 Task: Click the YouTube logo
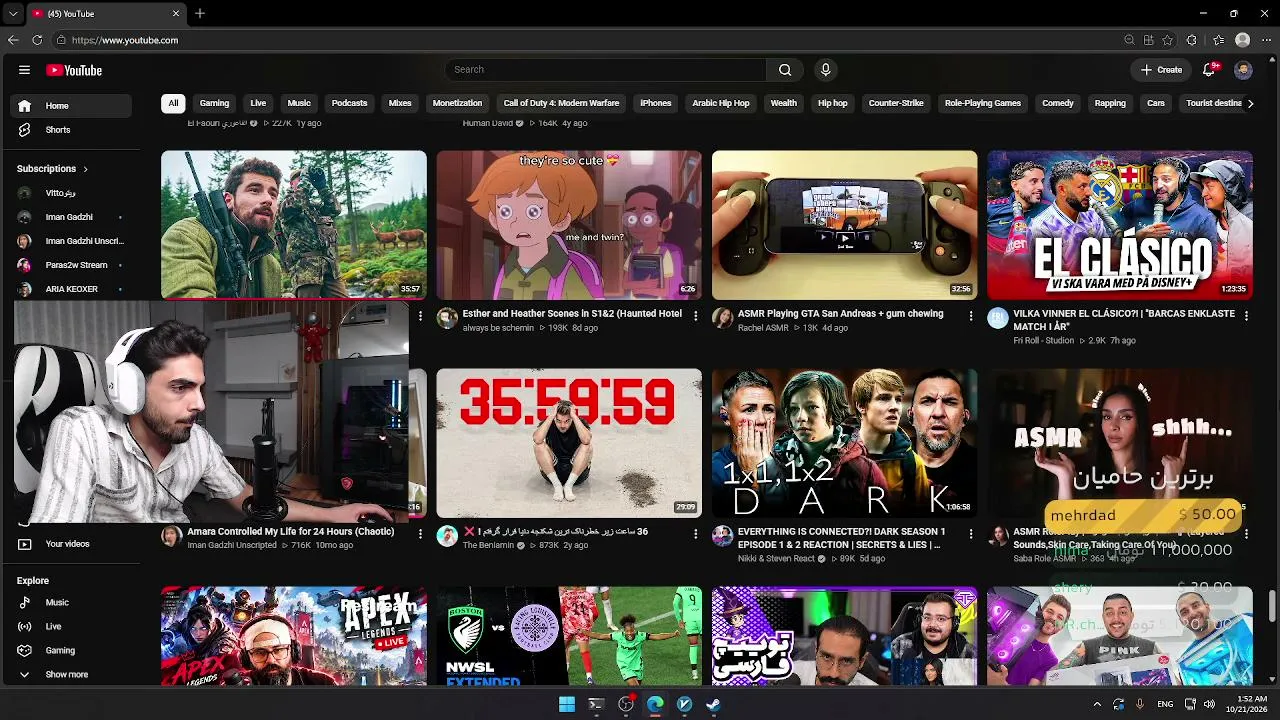click(x=74, y=70)
